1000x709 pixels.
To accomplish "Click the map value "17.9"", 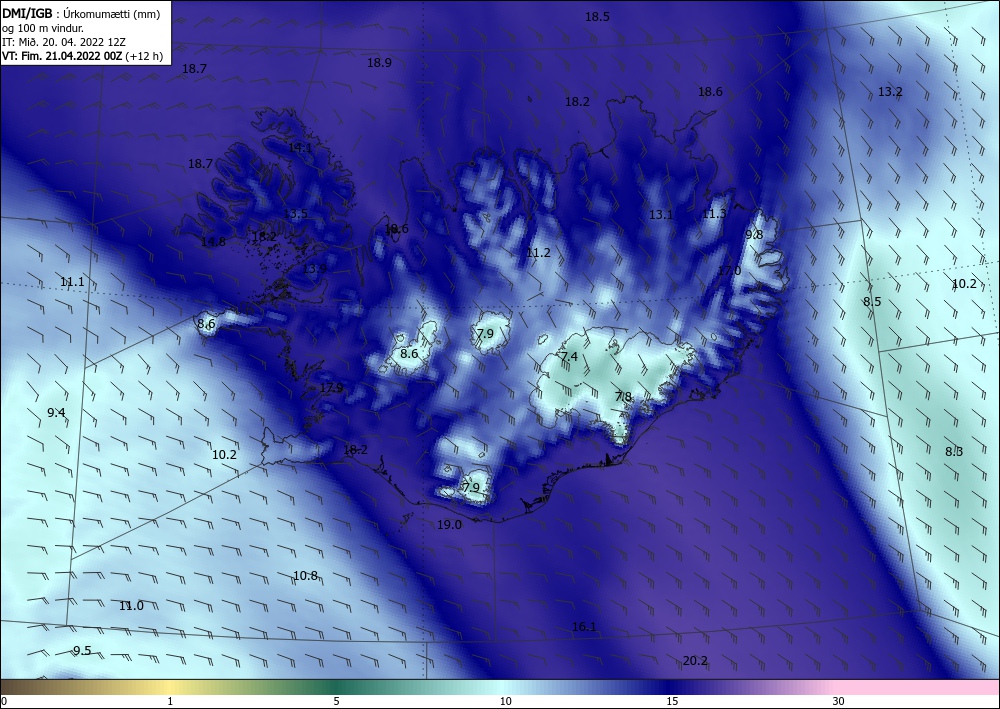I will (332, 388).
